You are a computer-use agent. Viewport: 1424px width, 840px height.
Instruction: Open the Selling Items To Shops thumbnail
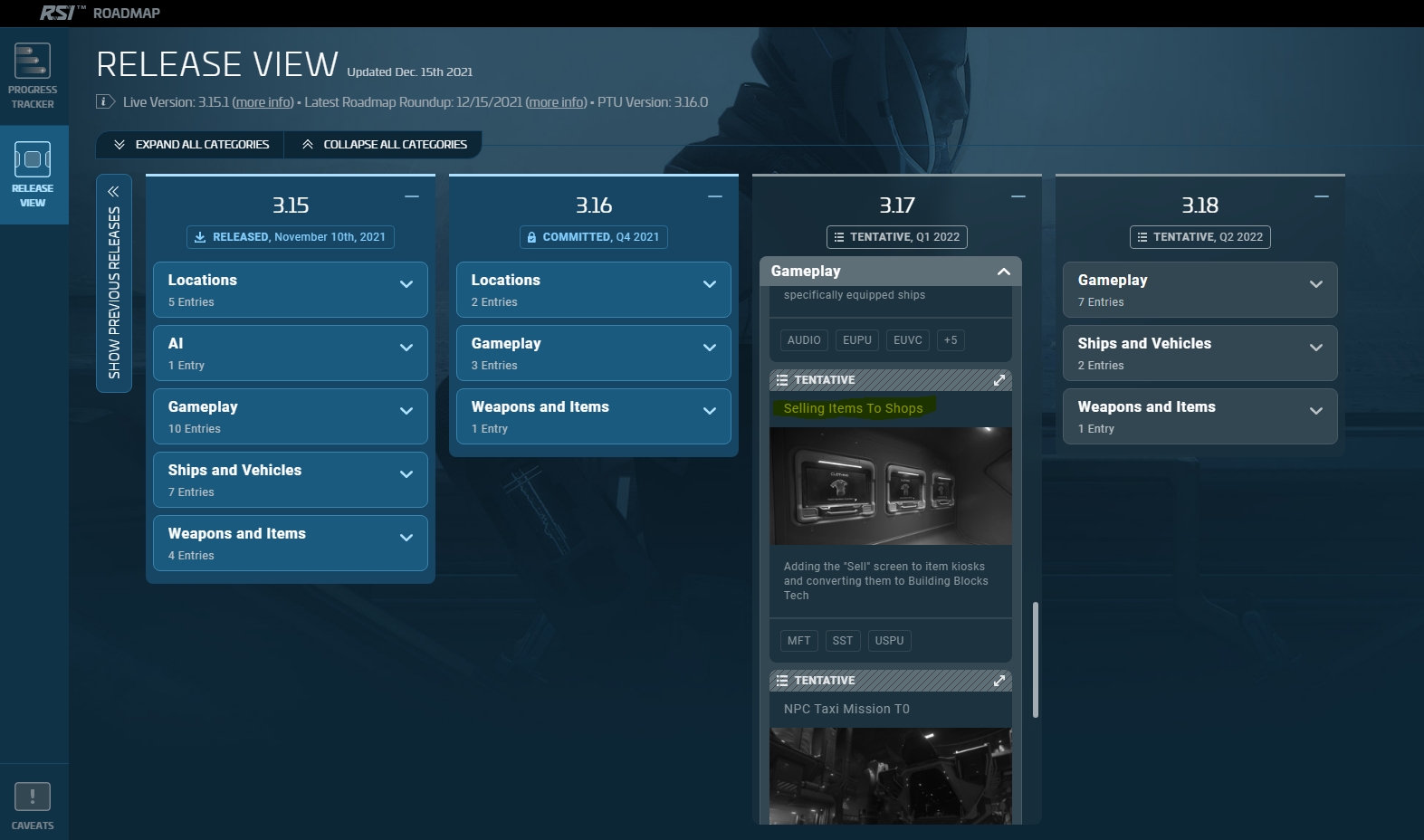coord(890,486)
